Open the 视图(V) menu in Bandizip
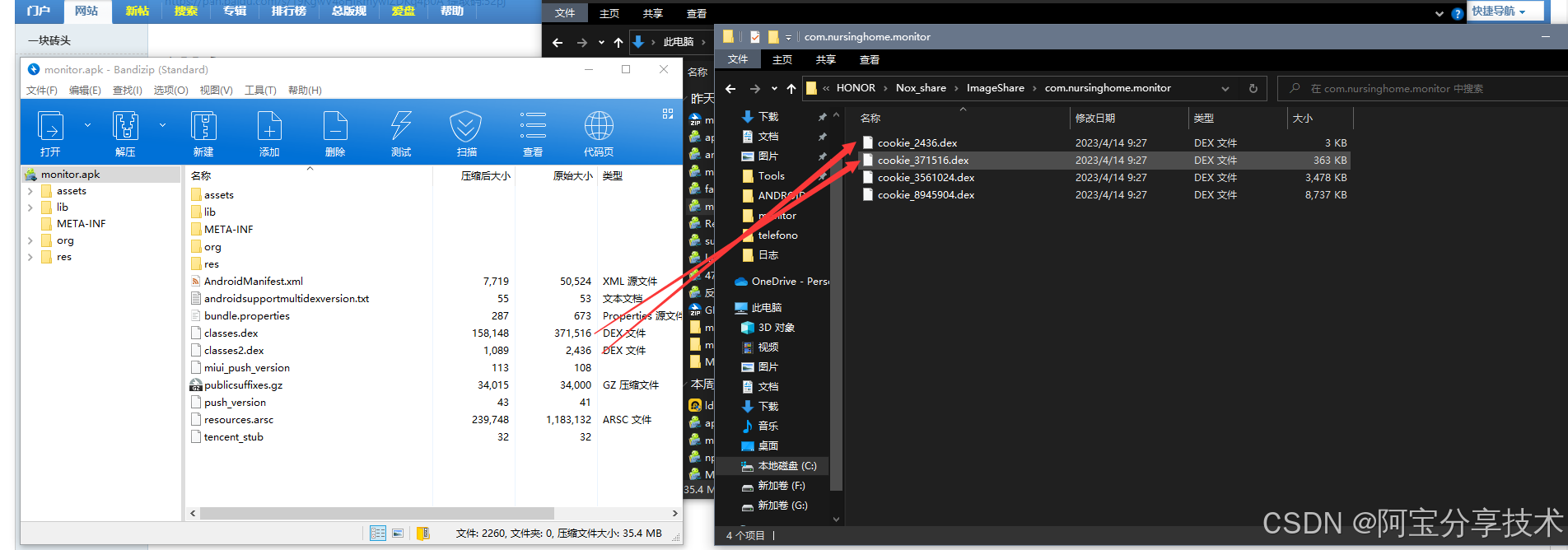The width and height of the screenshot is (1568, 550). click(217, 90)
